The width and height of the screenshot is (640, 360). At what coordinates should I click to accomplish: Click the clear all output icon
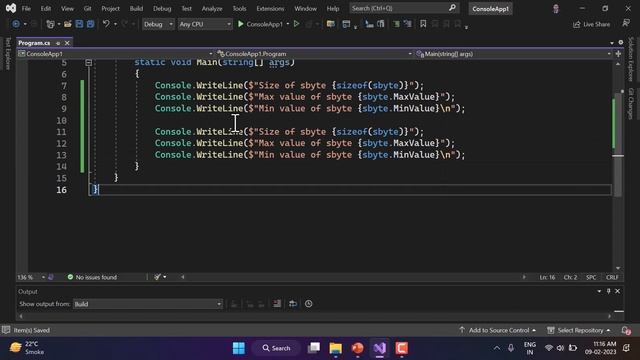pyautogui.click(x=277, y=304)
